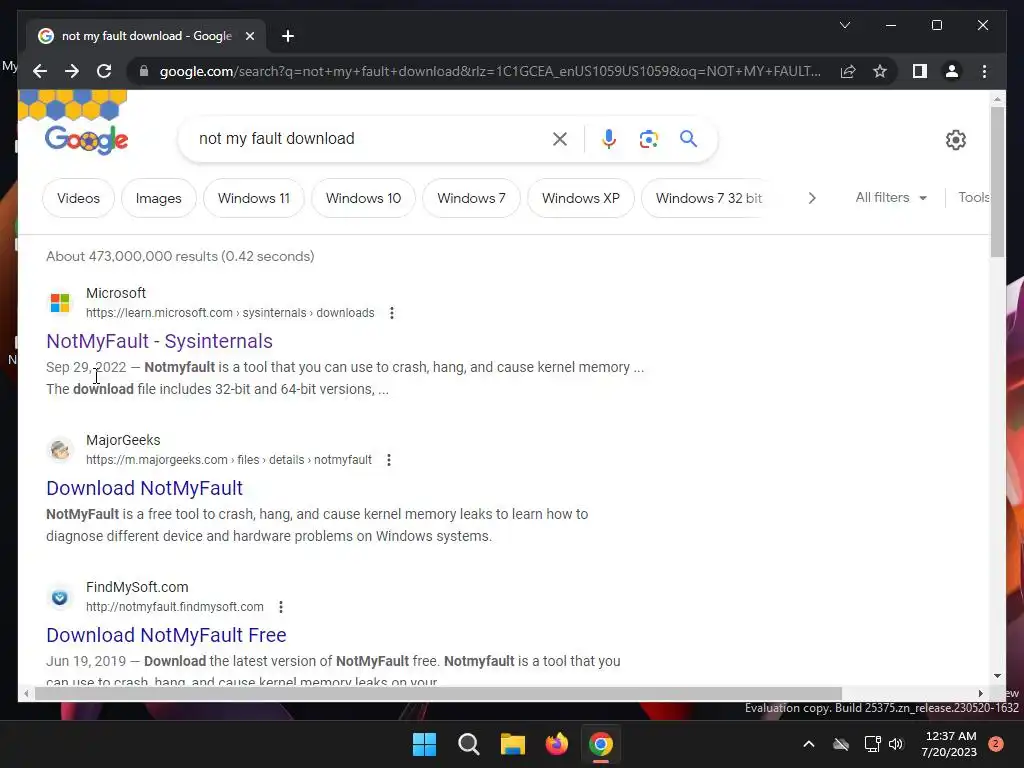The image size is (1024, 768).
Task: Open File Explorer from taskbar
Action: tap(513, 744)
